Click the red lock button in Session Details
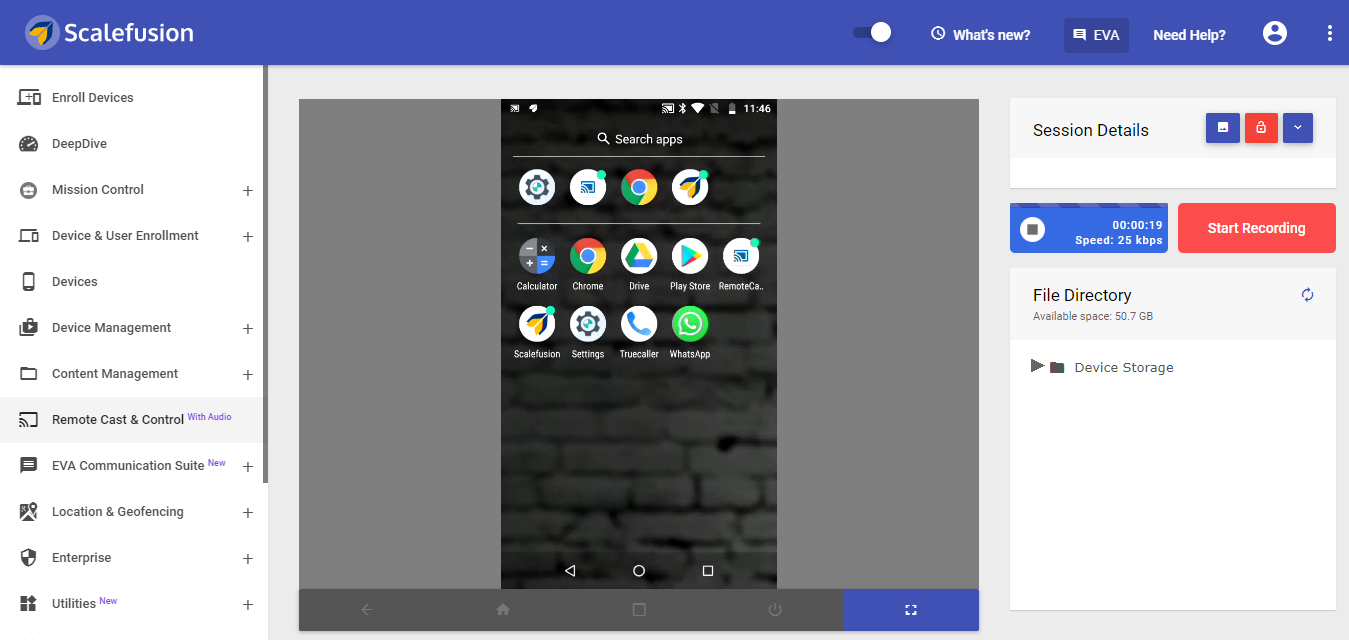 [x=1261, y=128]
